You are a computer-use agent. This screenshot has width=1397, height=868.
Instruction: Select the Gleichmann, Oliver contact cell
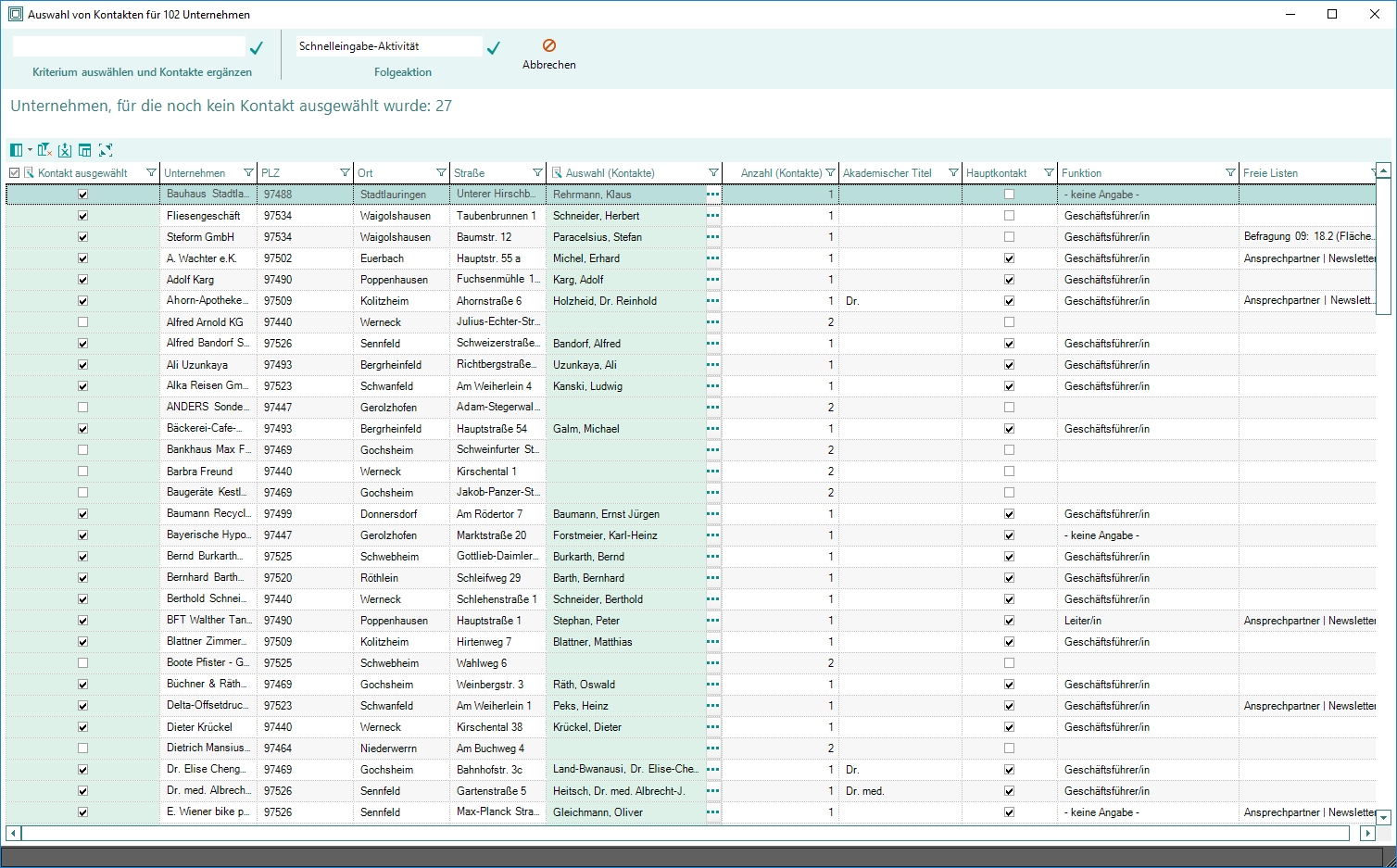click(626, 812)
